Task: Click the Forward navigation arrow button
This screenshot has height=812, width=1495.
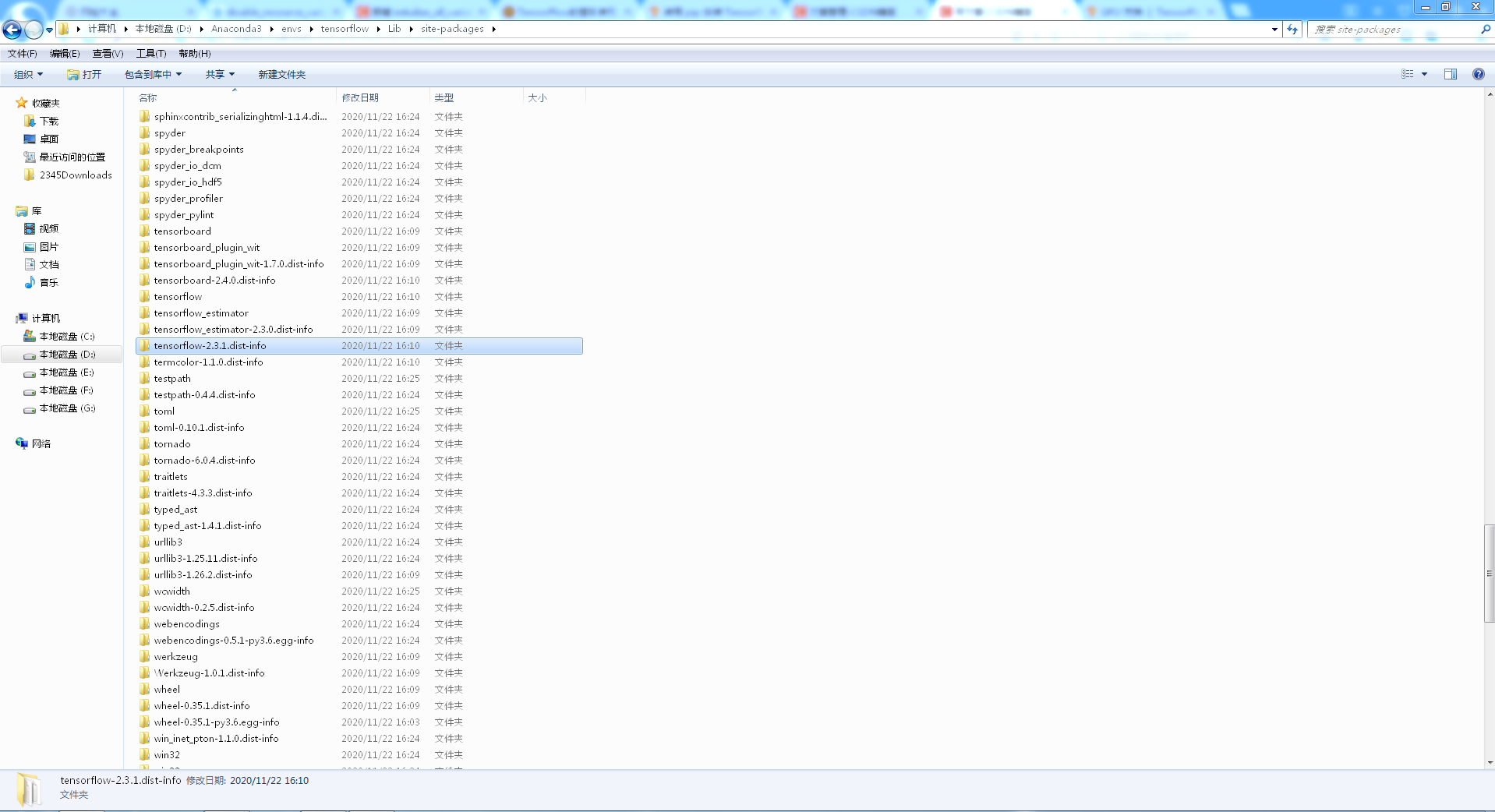Action: [34, 30]
